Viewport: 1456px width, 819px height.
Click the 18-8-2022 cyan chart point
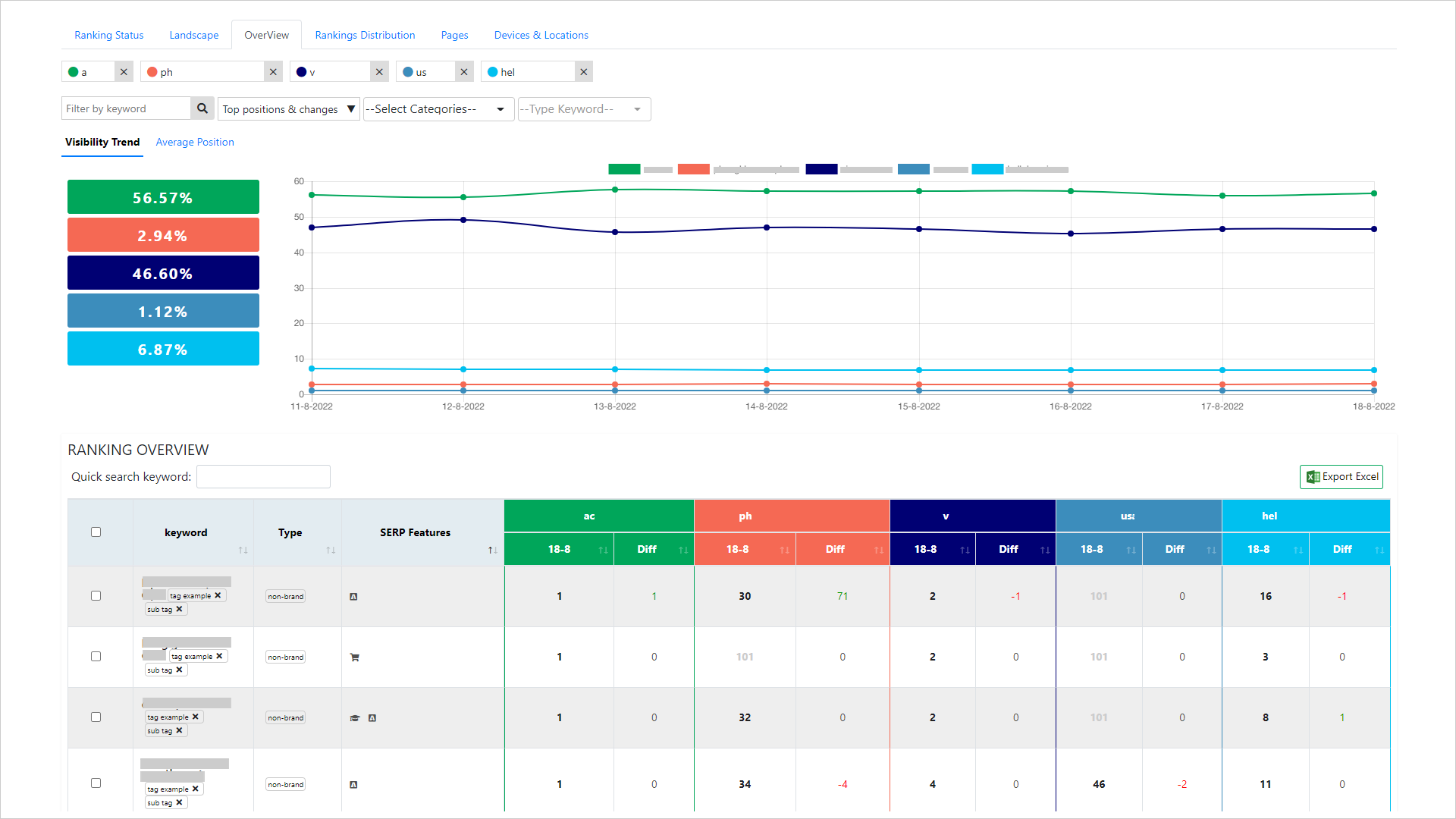(1374, 370)
